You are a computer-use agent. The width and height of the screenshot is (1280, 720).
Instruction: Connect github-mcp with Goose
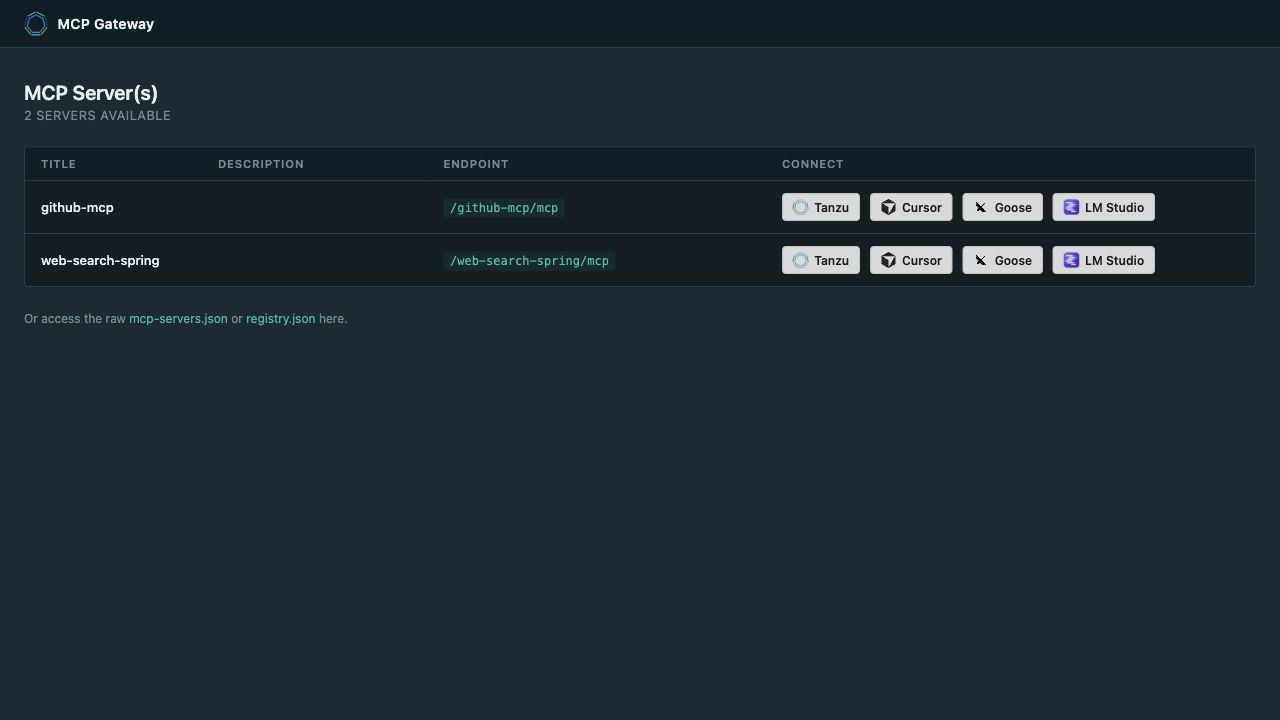click(1003, 207)
